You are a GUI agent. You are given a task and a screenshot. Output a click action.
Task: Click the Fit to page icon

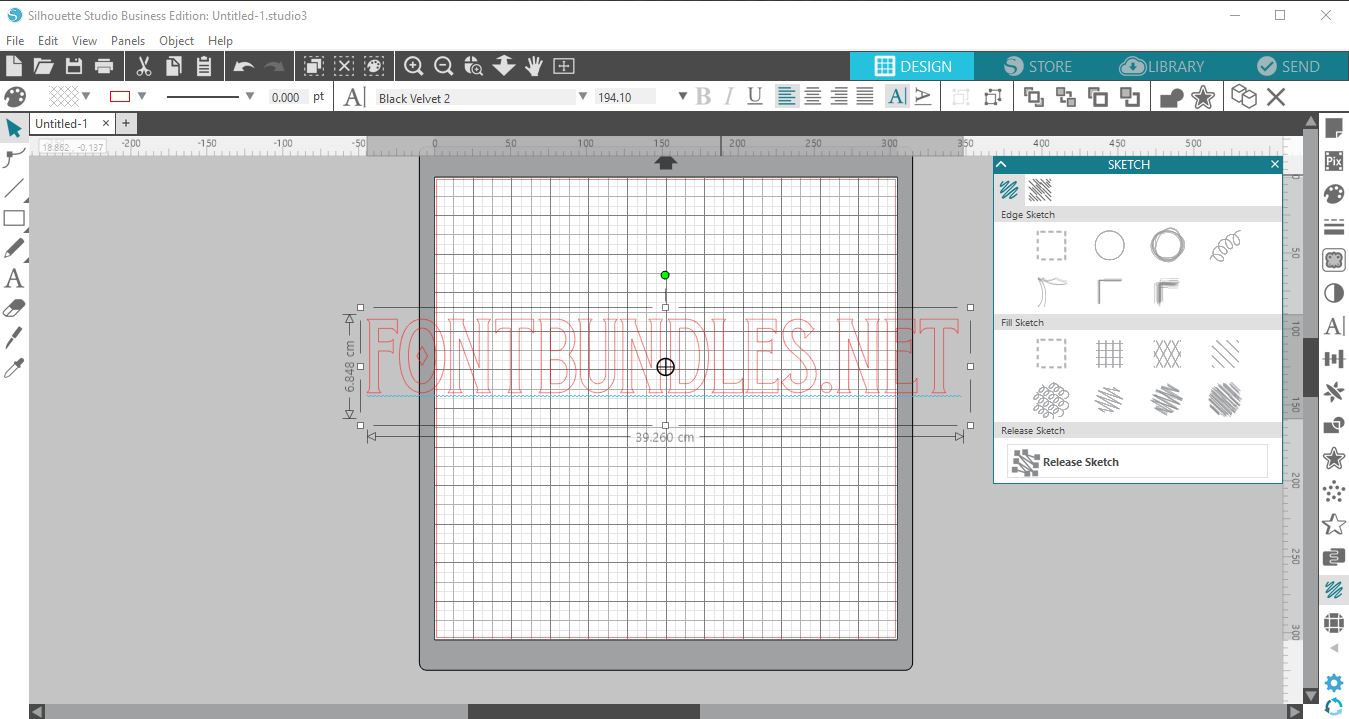coord(564,66)
